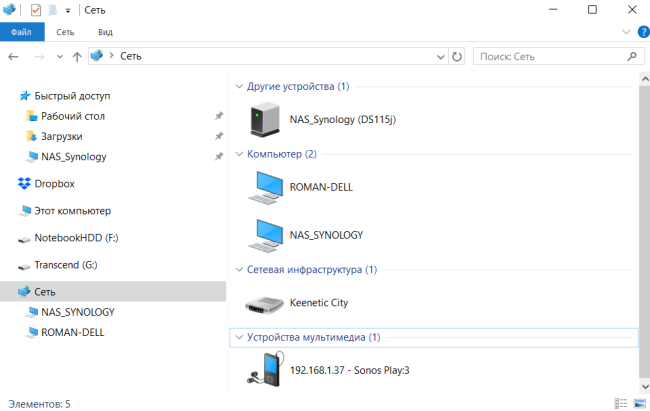
Task: Switch to the 'Вид' ribbon tab
Action: (x=105, y=32)
